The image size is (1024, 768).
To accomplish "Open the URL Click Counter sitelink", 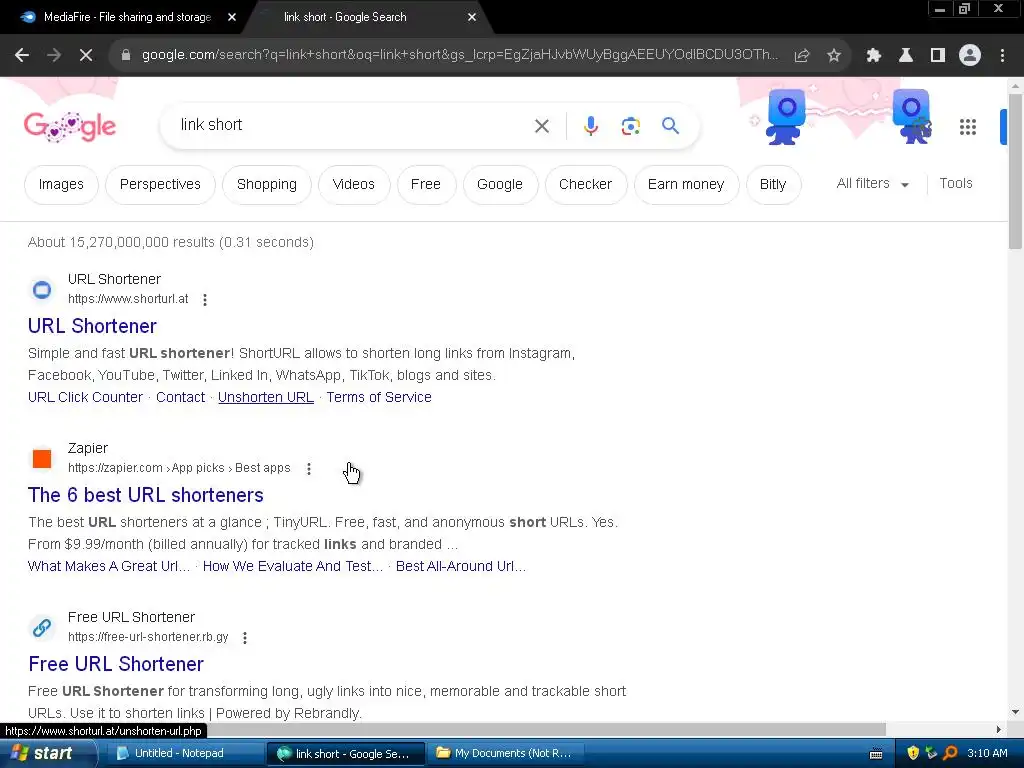I will [x=85, y=397].
